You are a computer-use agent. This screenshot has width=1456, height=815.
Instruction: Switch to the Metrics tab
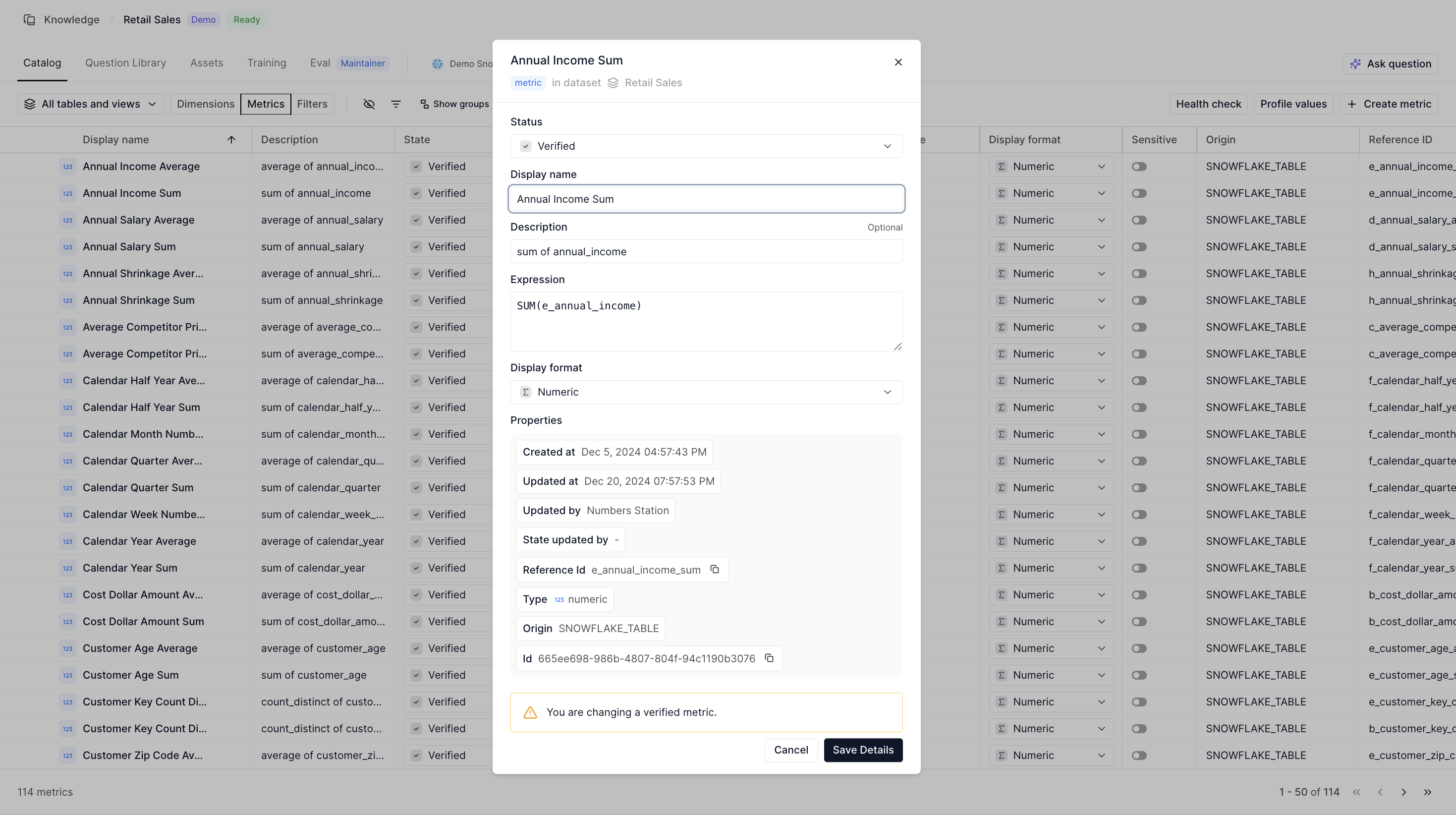click(265, 104)
